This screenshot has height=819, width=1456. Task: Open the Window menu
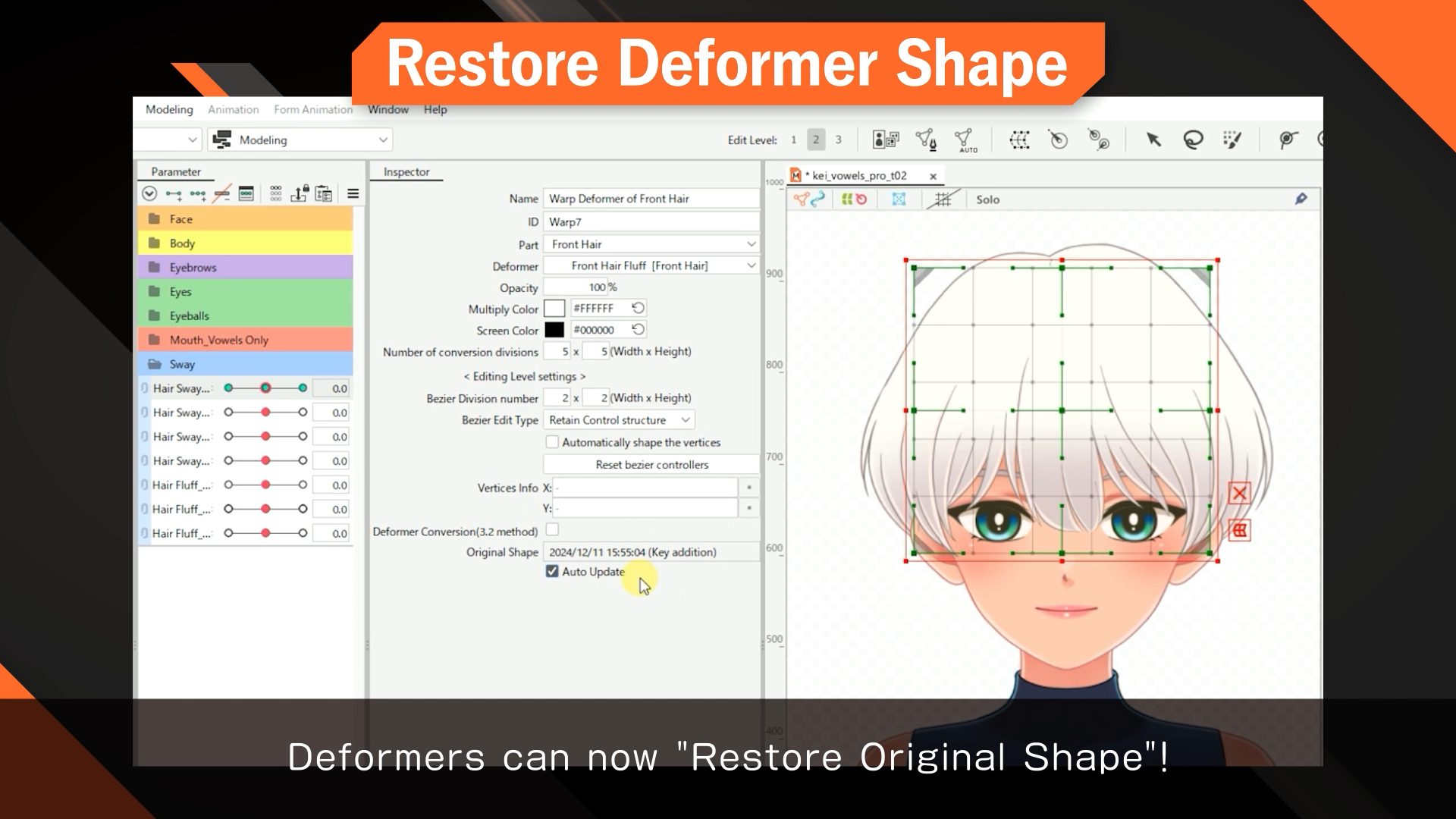click(388, 109)
